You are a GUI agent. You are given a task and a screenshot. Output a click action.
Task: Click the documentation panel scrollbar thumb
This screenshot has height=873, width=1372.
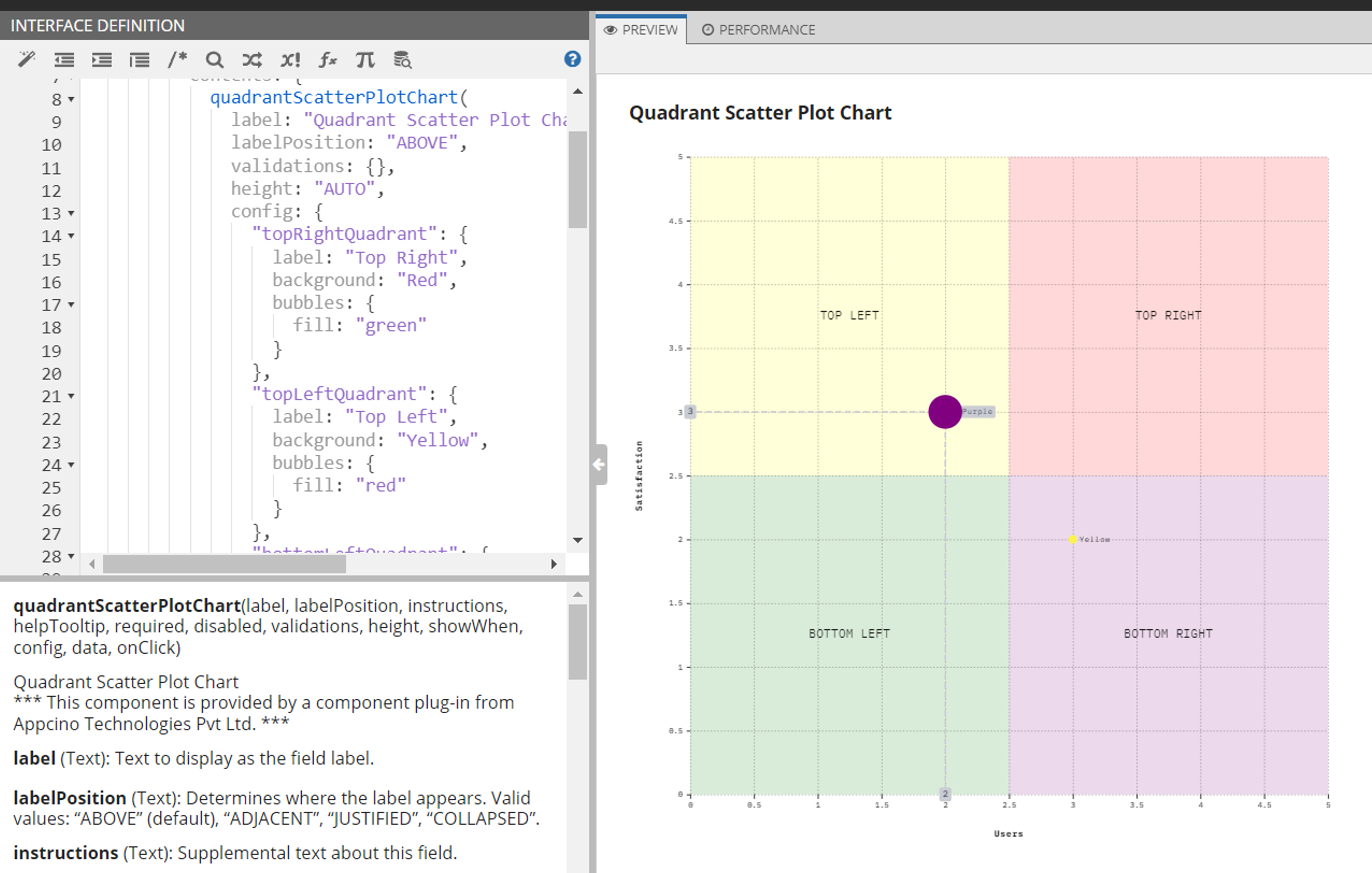(x=578, y=642)
